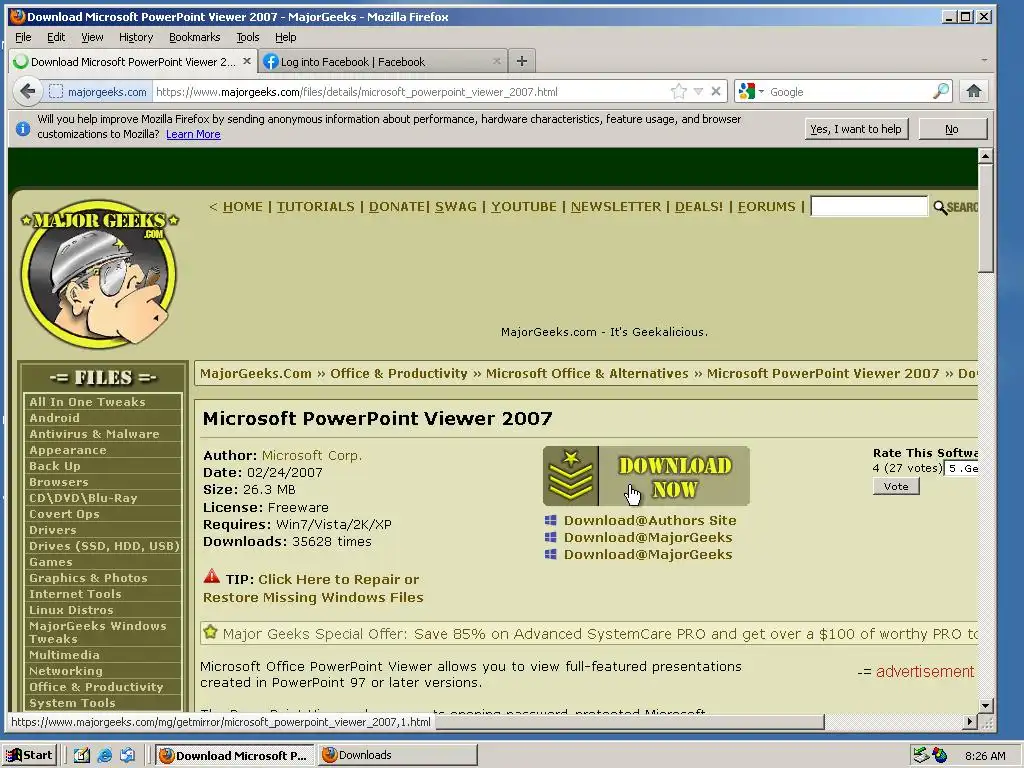Open the View menu

(x=92, y=37)
